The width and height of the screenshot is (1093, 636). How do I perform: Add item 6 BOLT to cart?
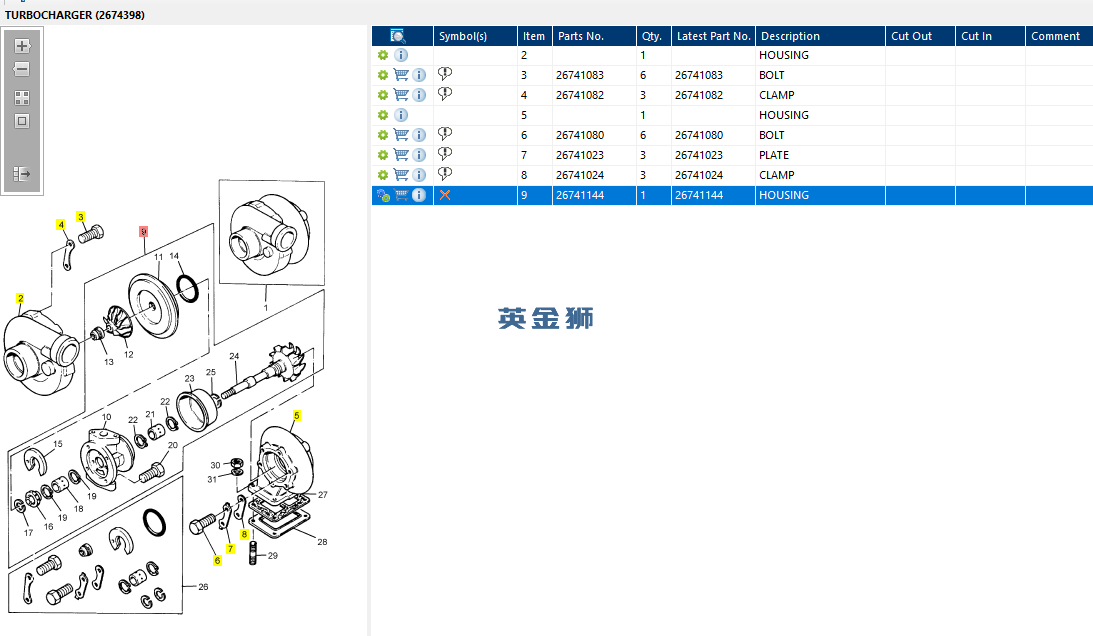point(401,135)
